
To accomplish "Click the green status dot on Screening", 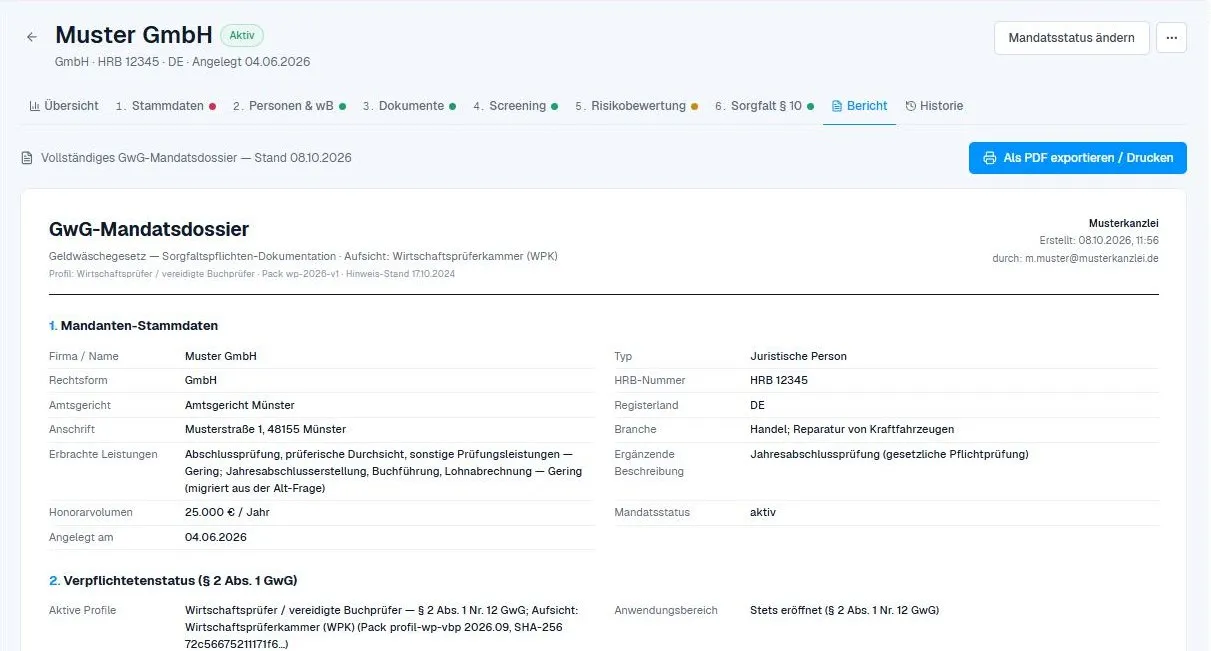I will point(554,106).
